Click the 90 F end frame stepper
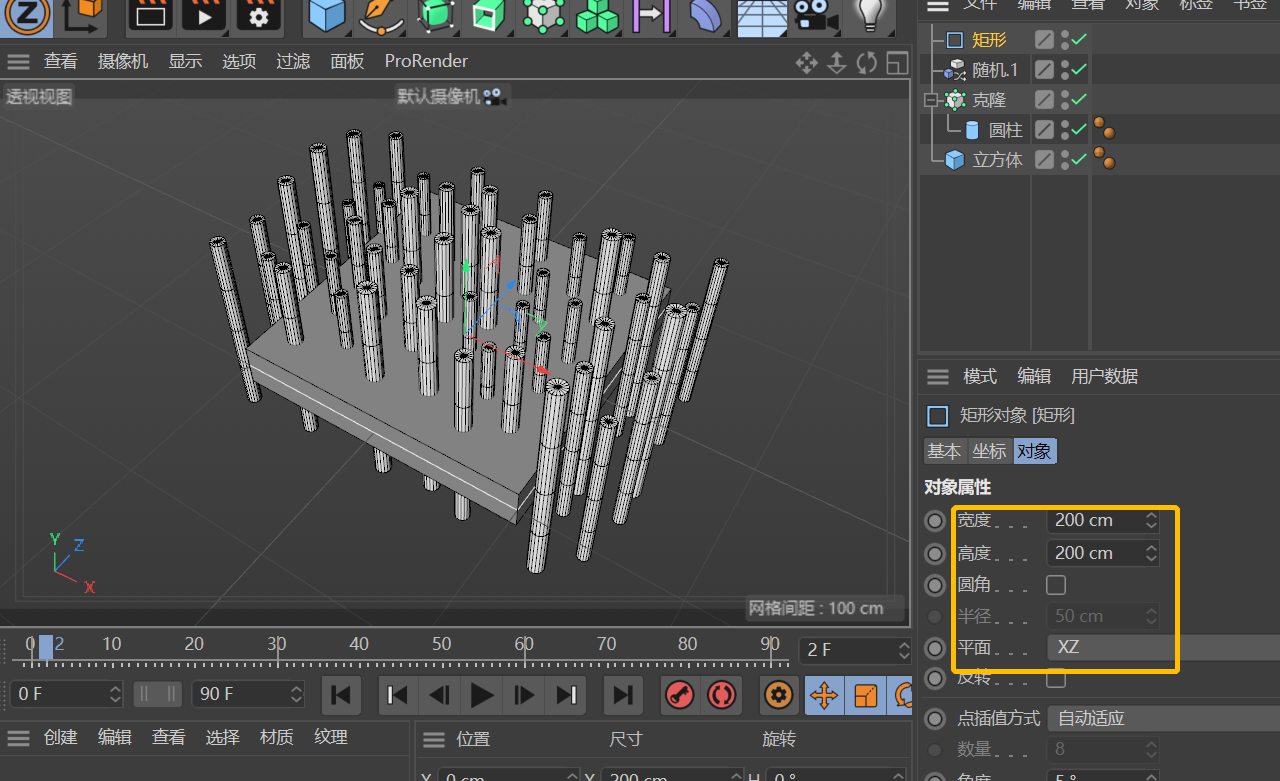Image resolution: width=1280 pixels, height=781 pixels. 296,693
